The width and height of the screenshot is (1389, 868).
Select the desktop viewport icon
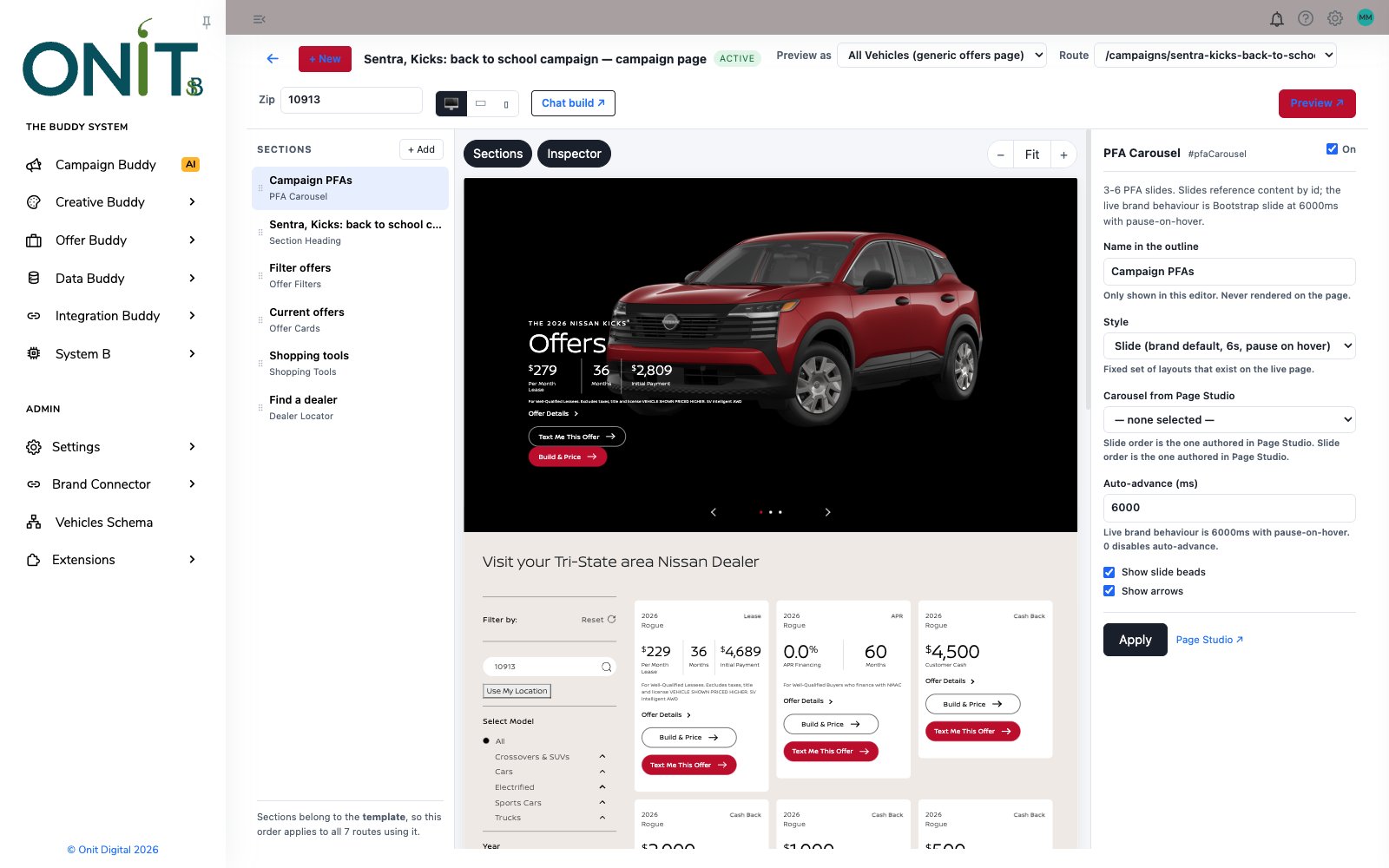[451, 103]
